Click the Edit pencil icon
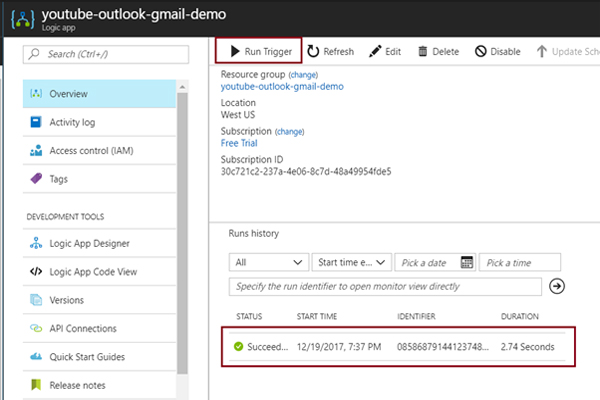 coord(375,52)
